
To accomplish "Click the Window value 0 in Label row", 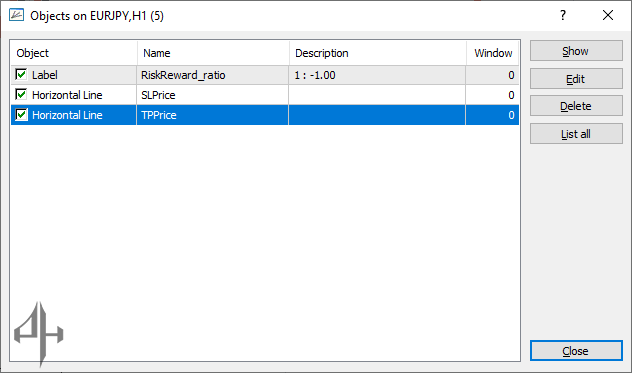I will coord(511,75).
